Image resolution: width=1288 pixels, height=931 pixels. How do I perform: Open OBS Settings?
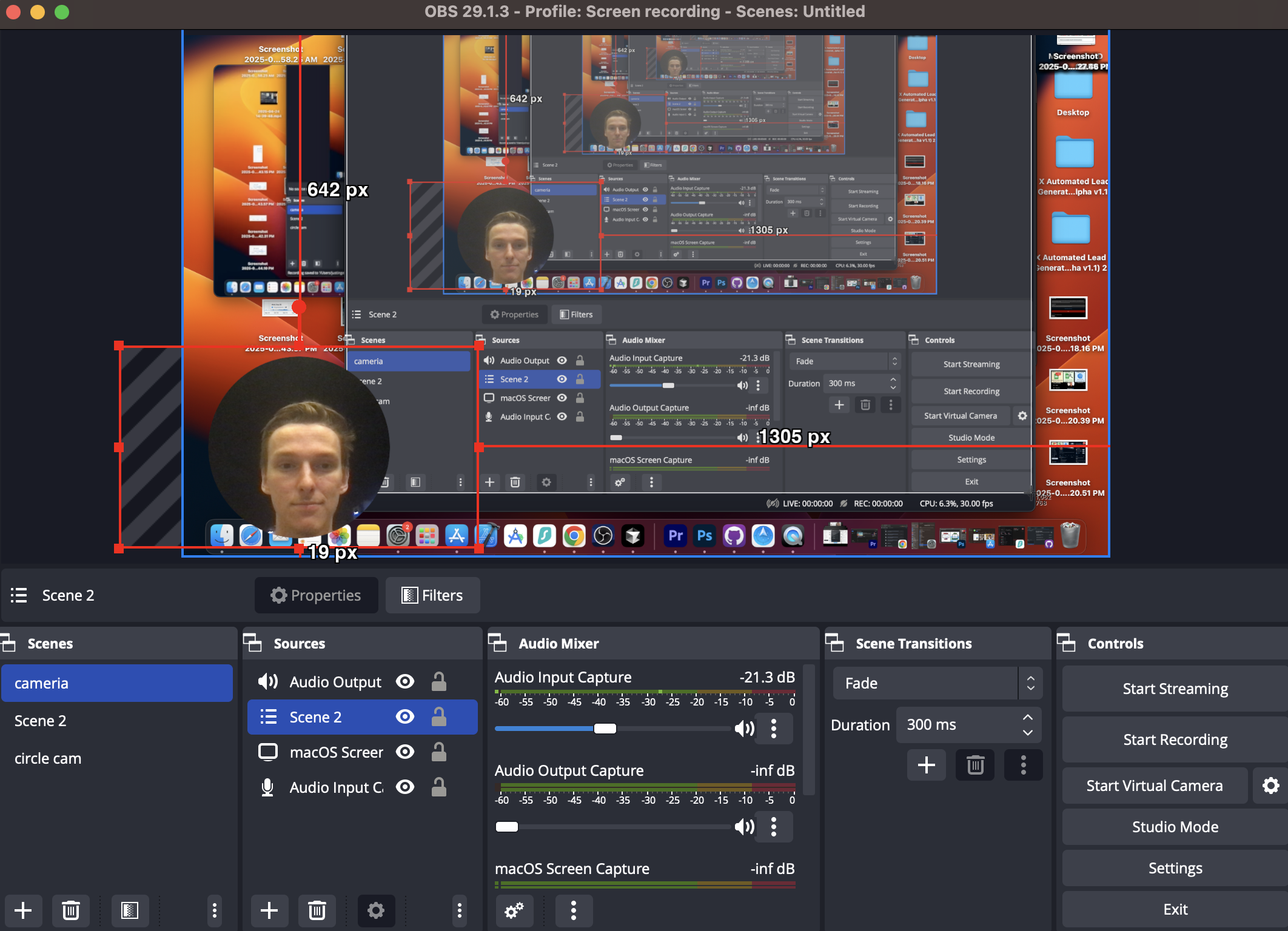click(x=1175, y=868)
